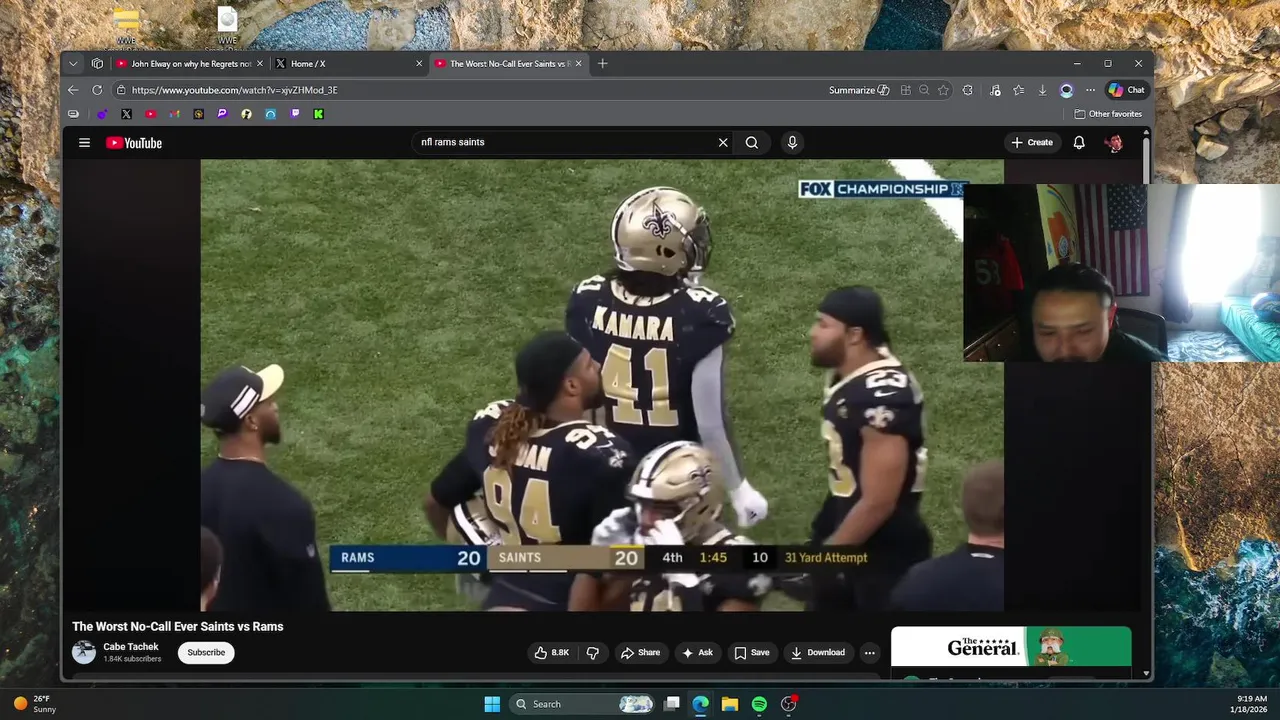Screen dimensions: 1280x720
Task: Click the Create button
Action: pyautogui.click(x=1032, y=143)
